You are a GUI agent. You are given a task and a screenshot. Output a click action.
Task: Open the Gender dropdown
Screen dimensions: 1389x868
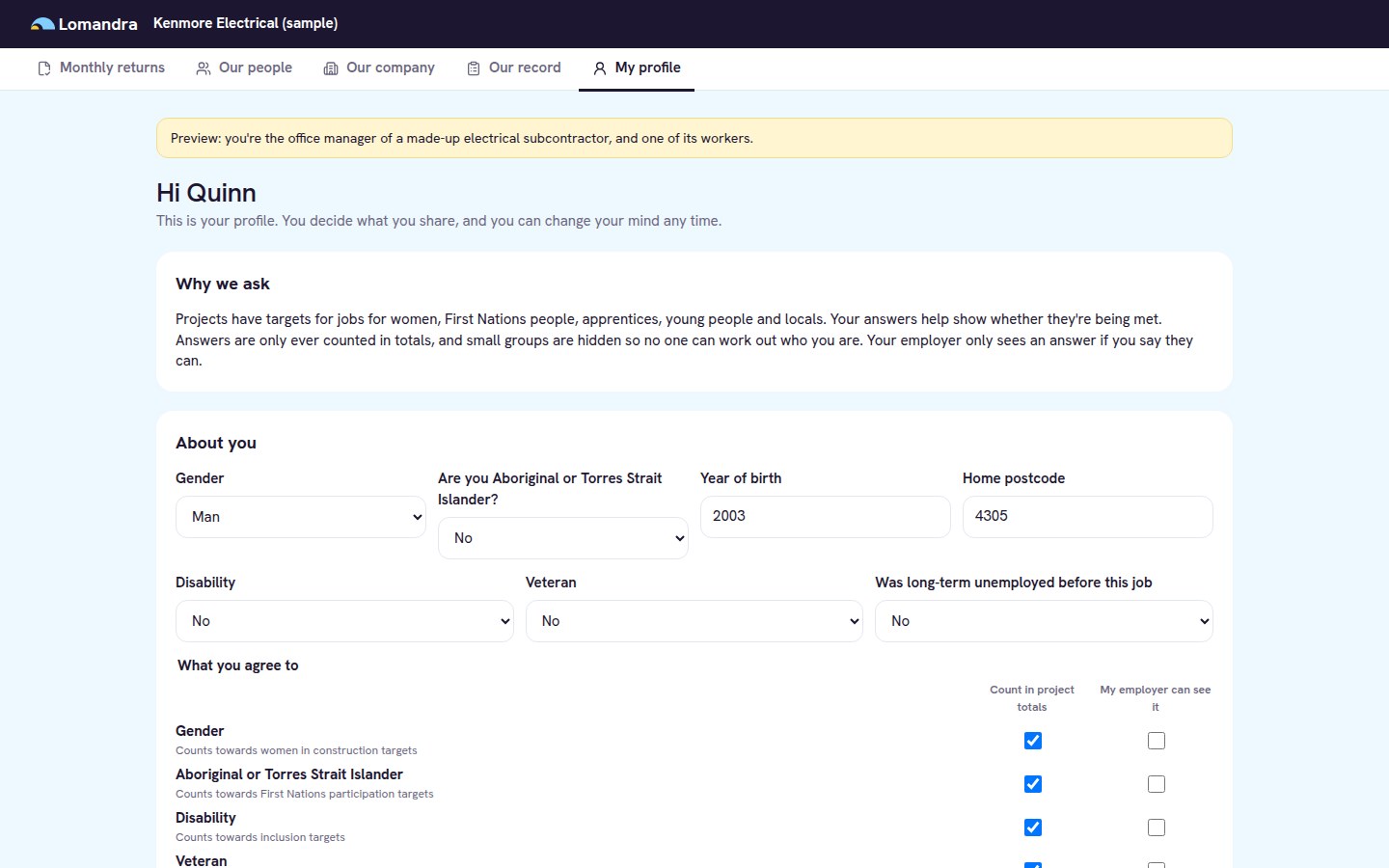tap(301, 517)
